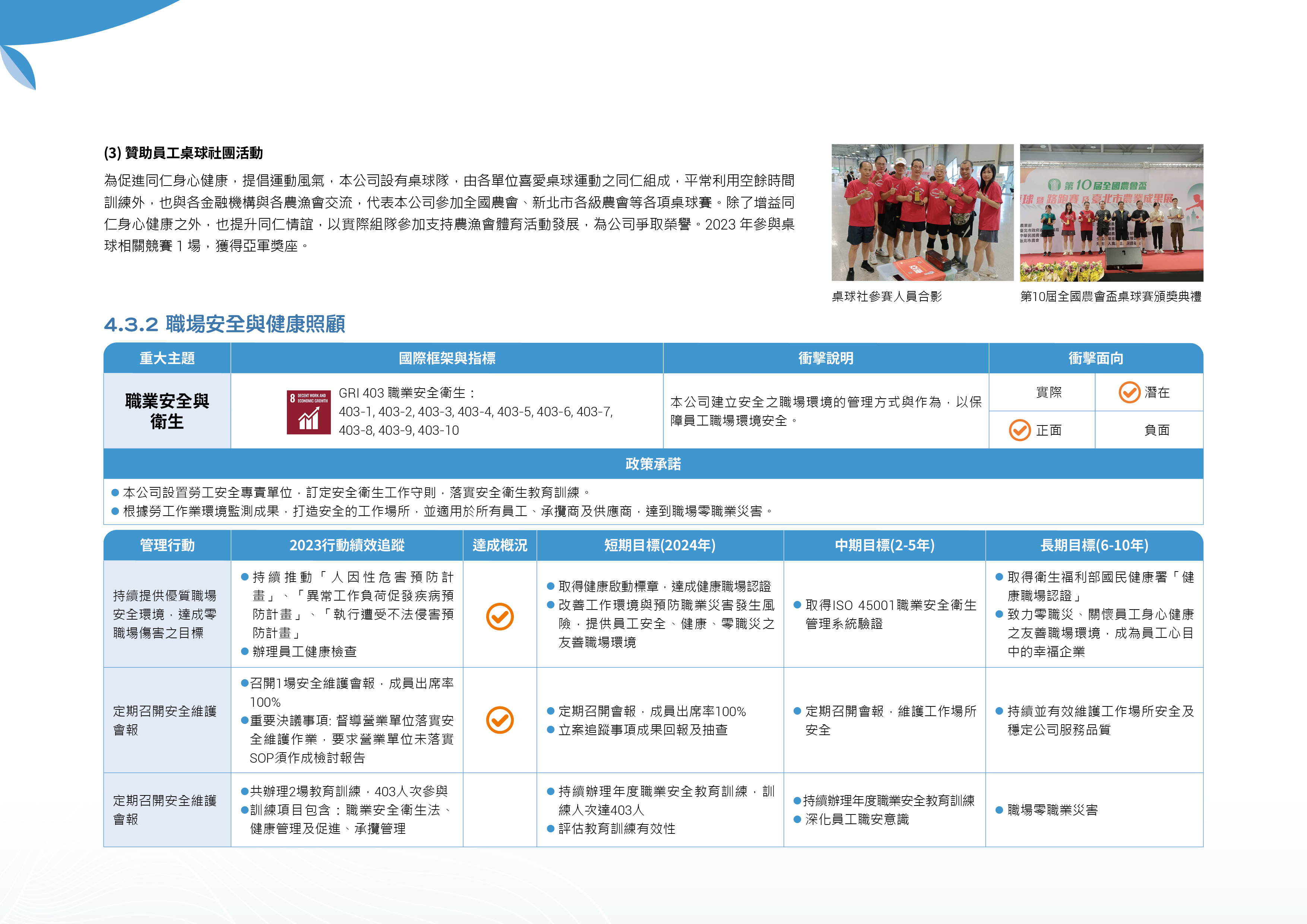Click the orange checkmark beside 正面
The image size is (1307, 924).
pos(1019,430)
